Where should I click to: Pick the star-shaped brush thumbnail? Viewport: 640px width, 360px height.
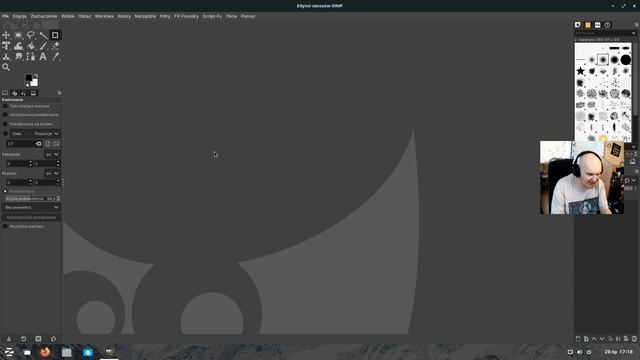[580, 71]
